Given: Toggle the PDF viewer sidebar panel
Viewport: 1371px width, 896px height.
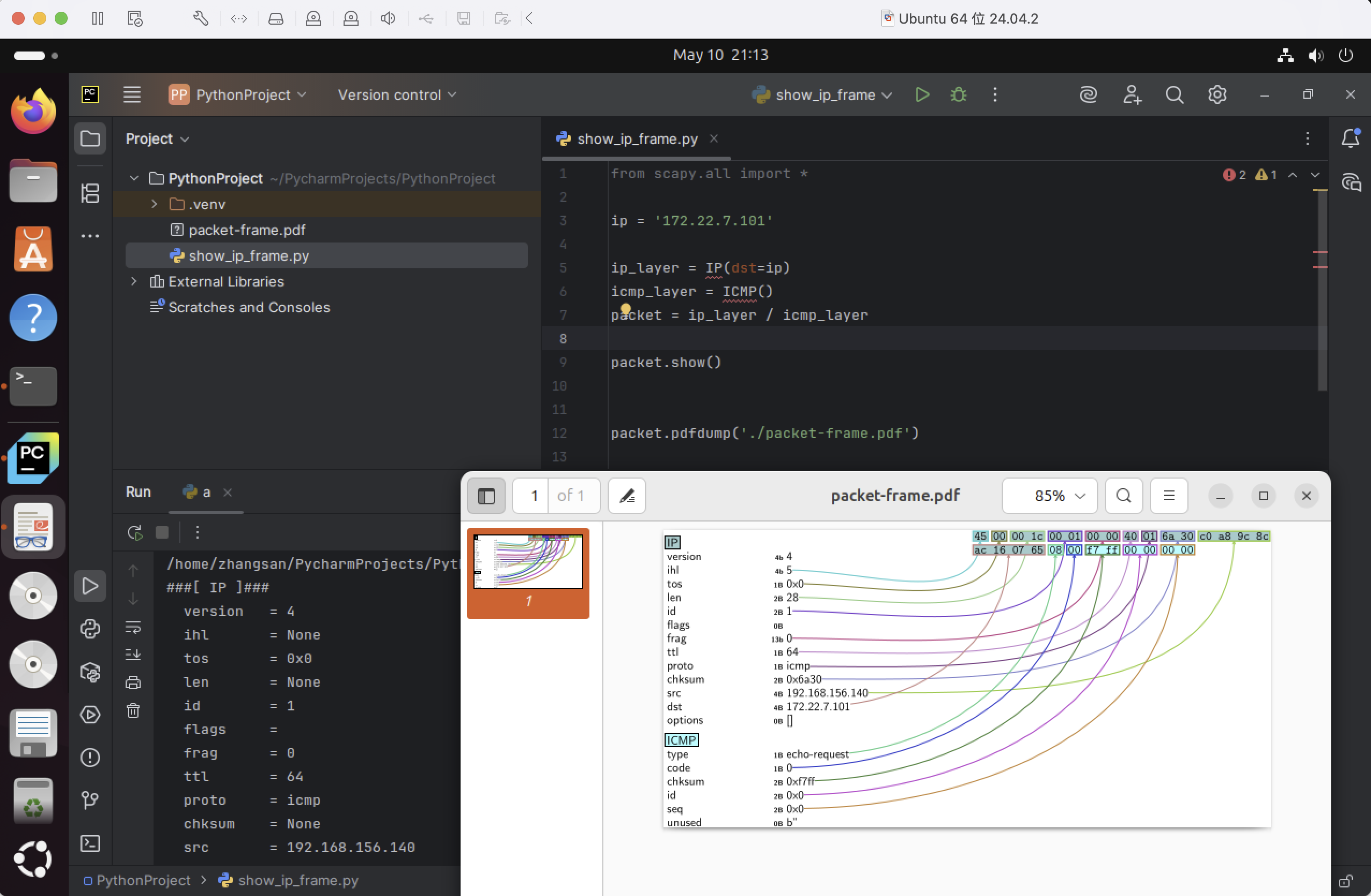Looking at the screenshot, I should pyautogui.click(x=486, y=495).
